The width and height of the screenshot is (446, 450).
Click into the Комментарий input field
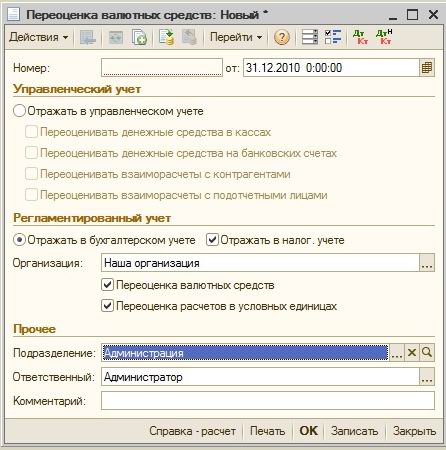(268, 401)
